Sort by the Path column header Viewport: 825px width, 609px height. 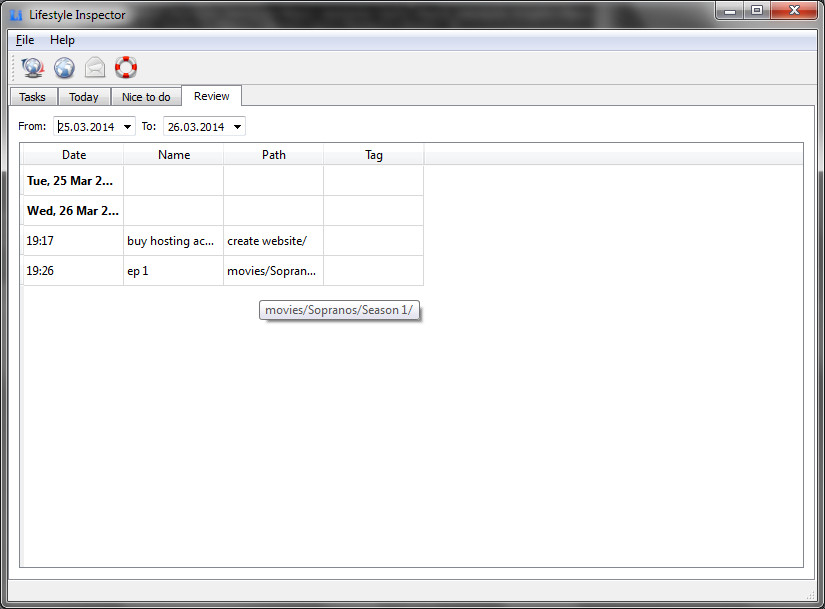274,155
